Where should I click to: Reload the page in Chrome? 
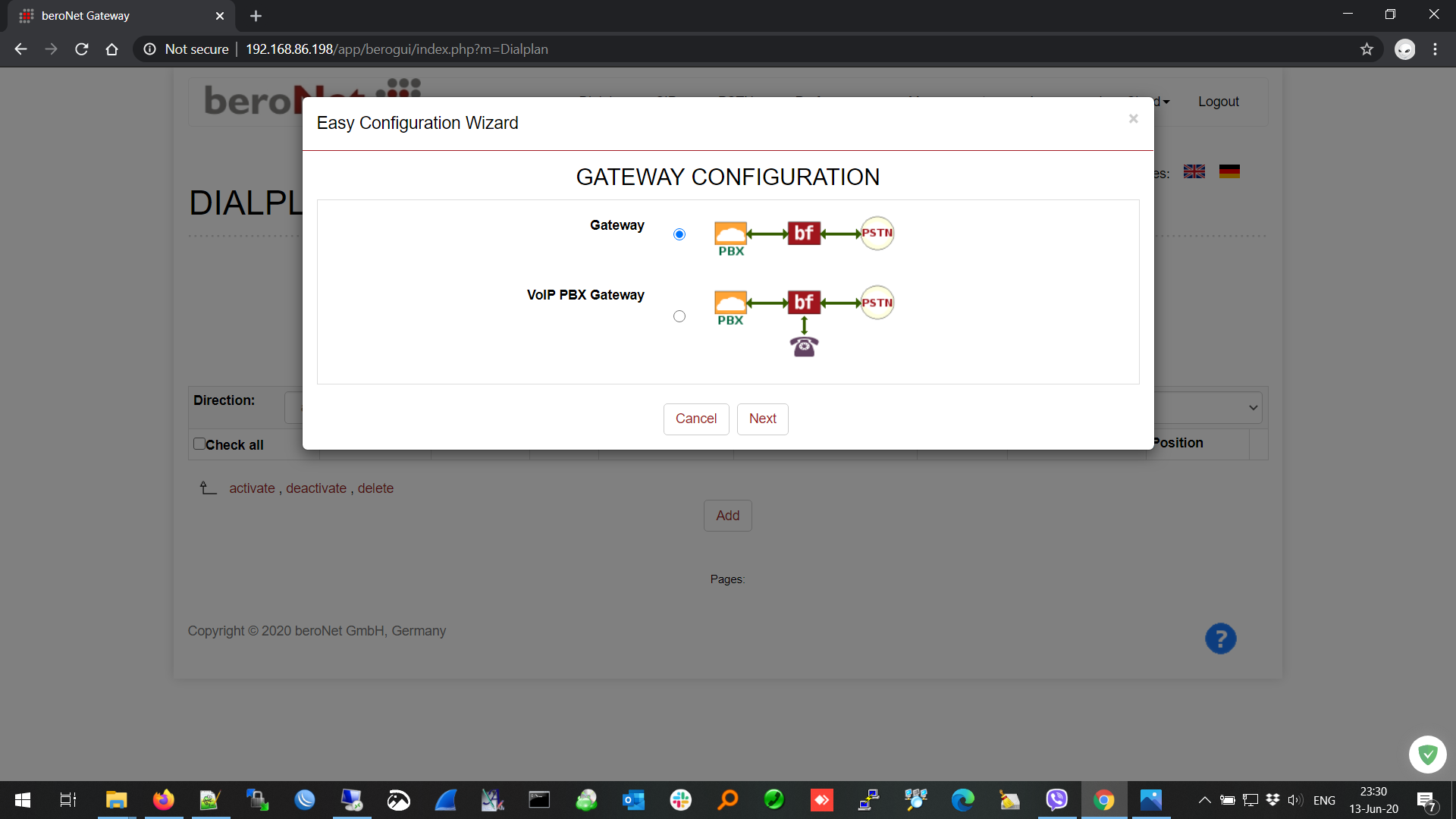(x=82, y=49)
